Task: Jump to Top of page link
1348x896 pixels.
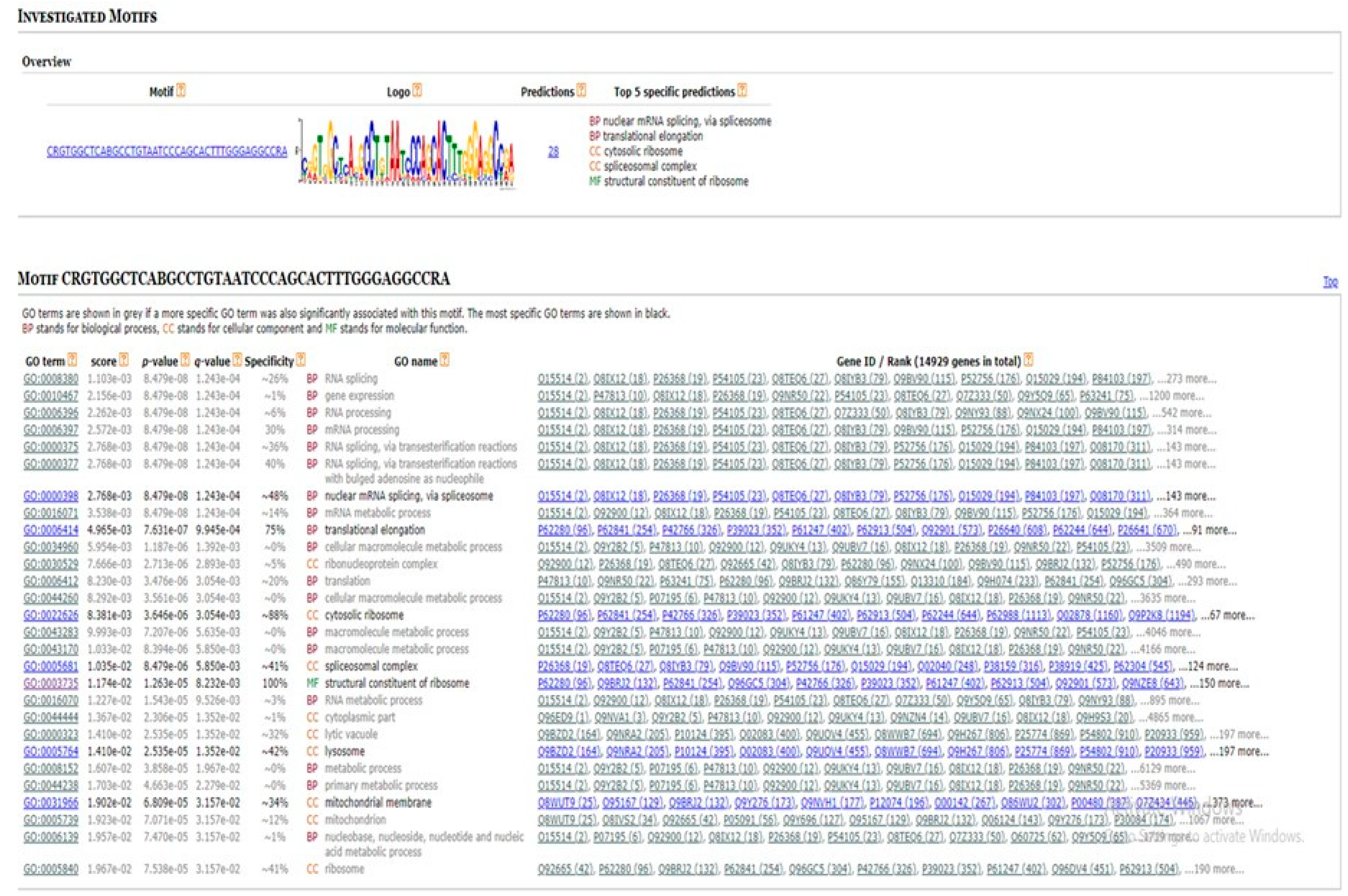Action: (x=1330, y=282)
